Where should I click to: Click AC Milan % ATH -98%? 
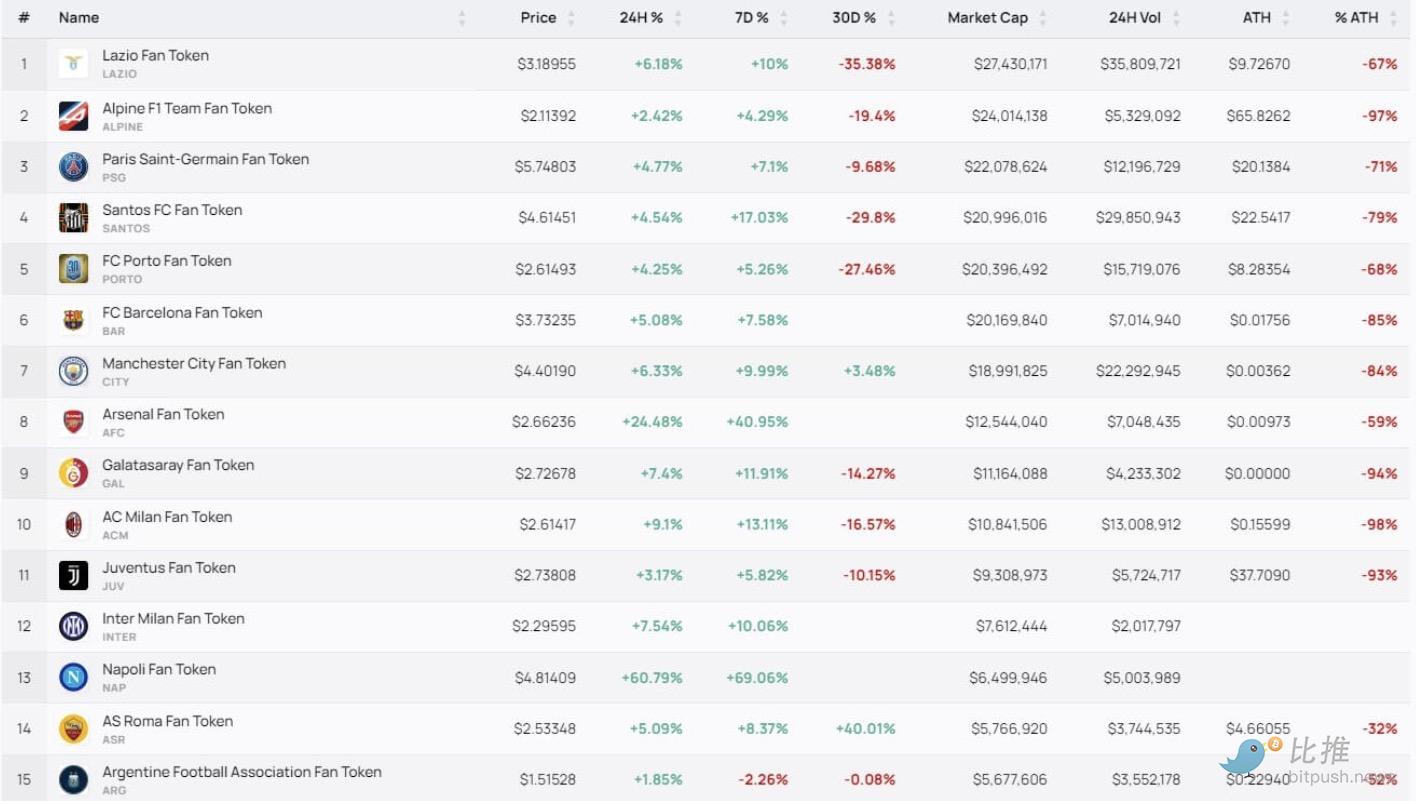click(x=1379, y=524)
